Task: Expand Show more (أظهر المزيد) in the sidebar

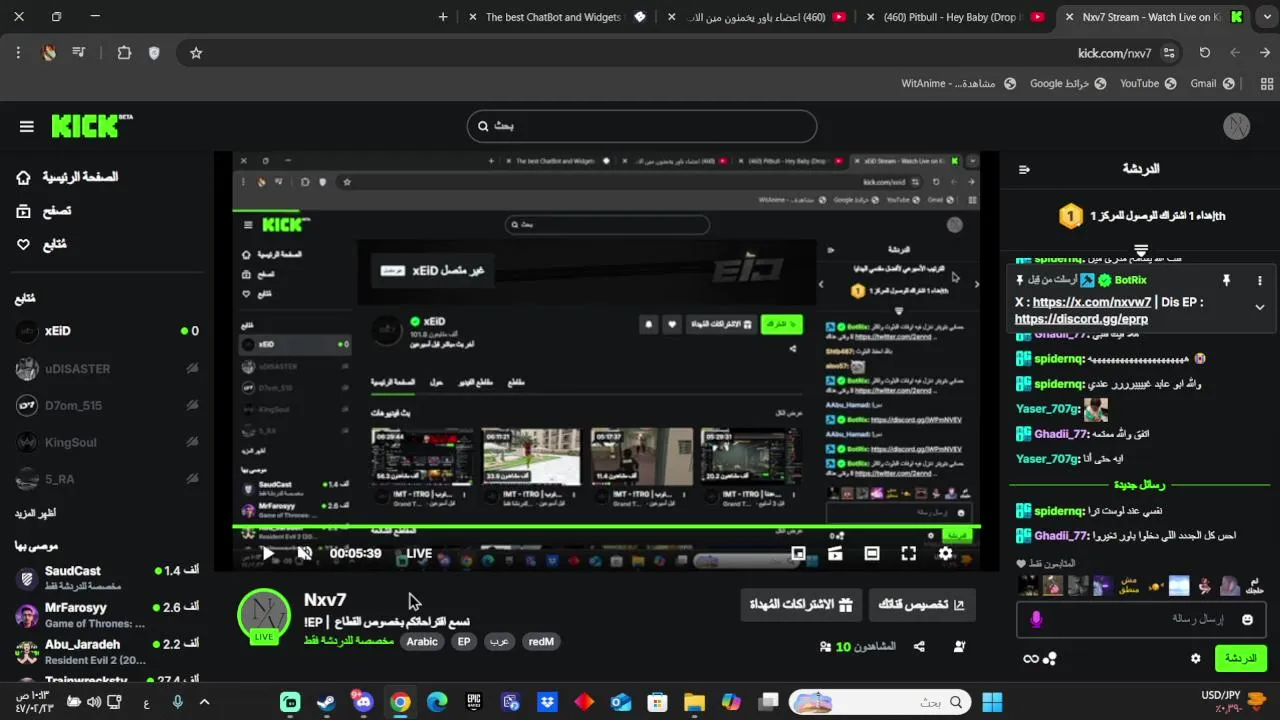Action: (x=35, y=513)
